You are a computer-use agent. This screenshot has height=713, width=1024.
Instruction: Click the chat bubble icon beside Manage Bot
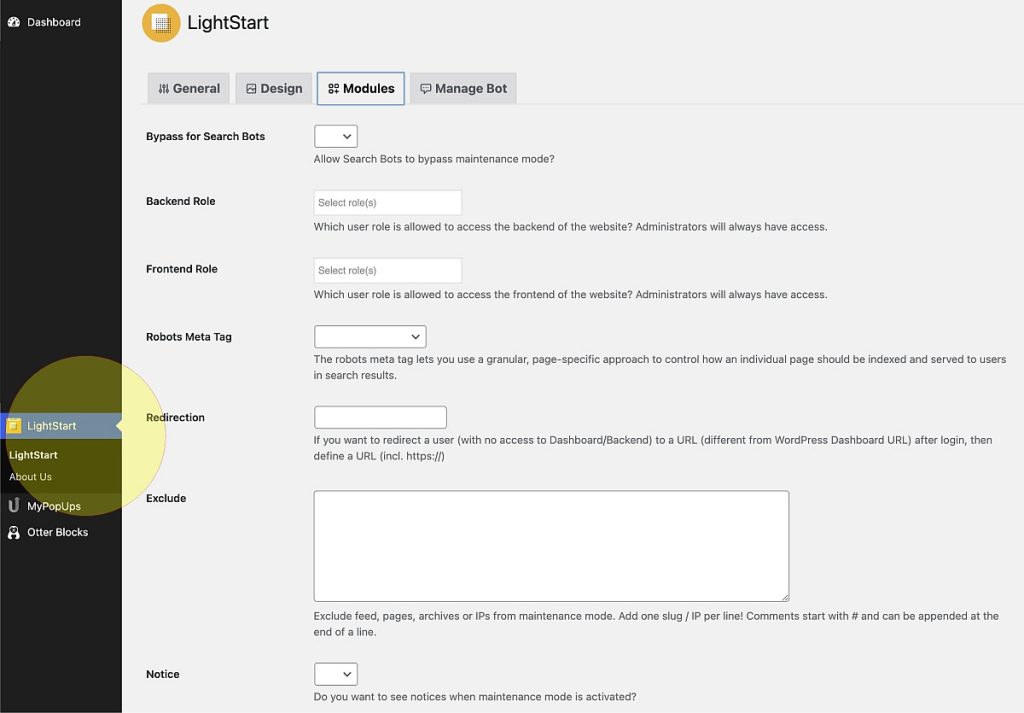[x=425, y=88]
